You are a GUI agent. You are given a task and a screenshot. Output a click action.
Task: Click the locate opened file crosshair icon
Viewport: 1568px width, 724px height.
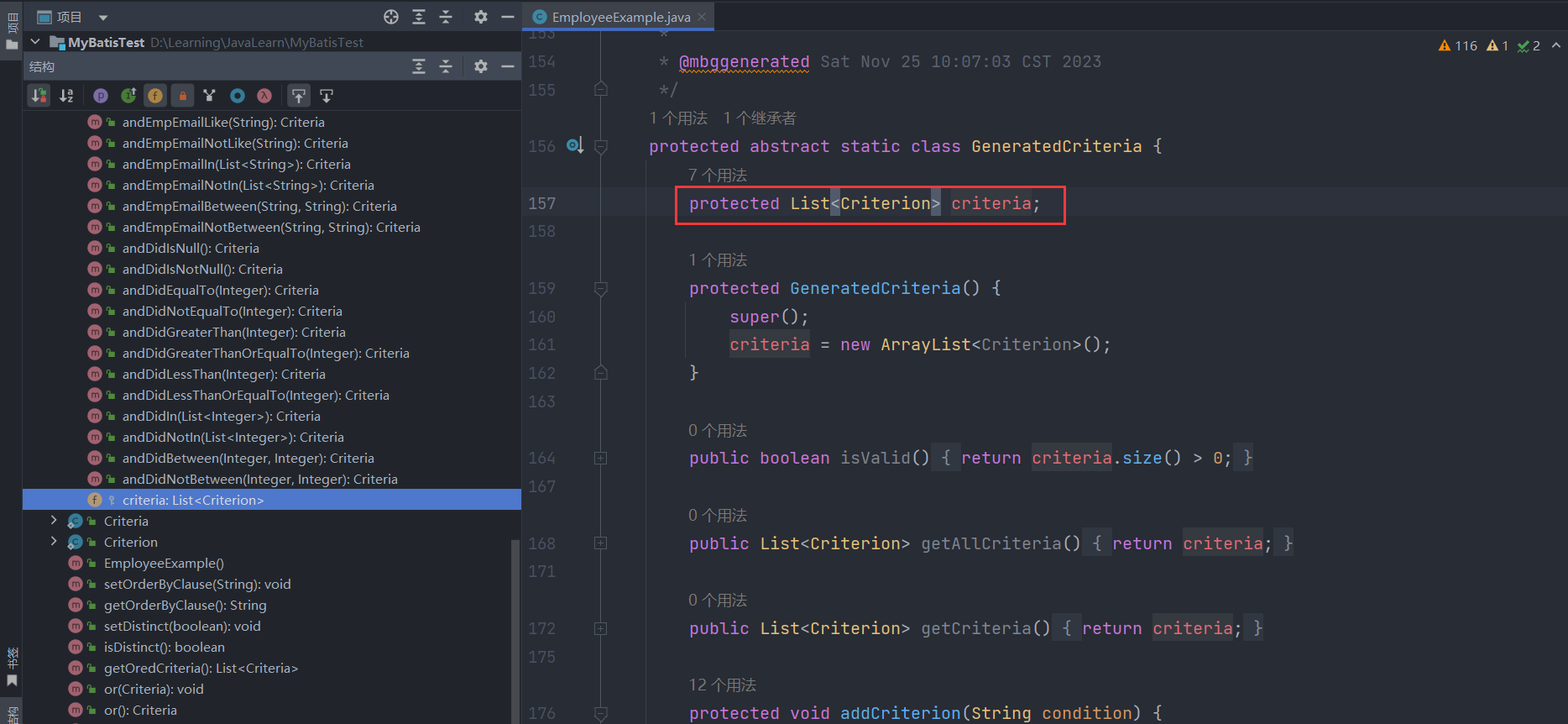(x=391, y=17)
